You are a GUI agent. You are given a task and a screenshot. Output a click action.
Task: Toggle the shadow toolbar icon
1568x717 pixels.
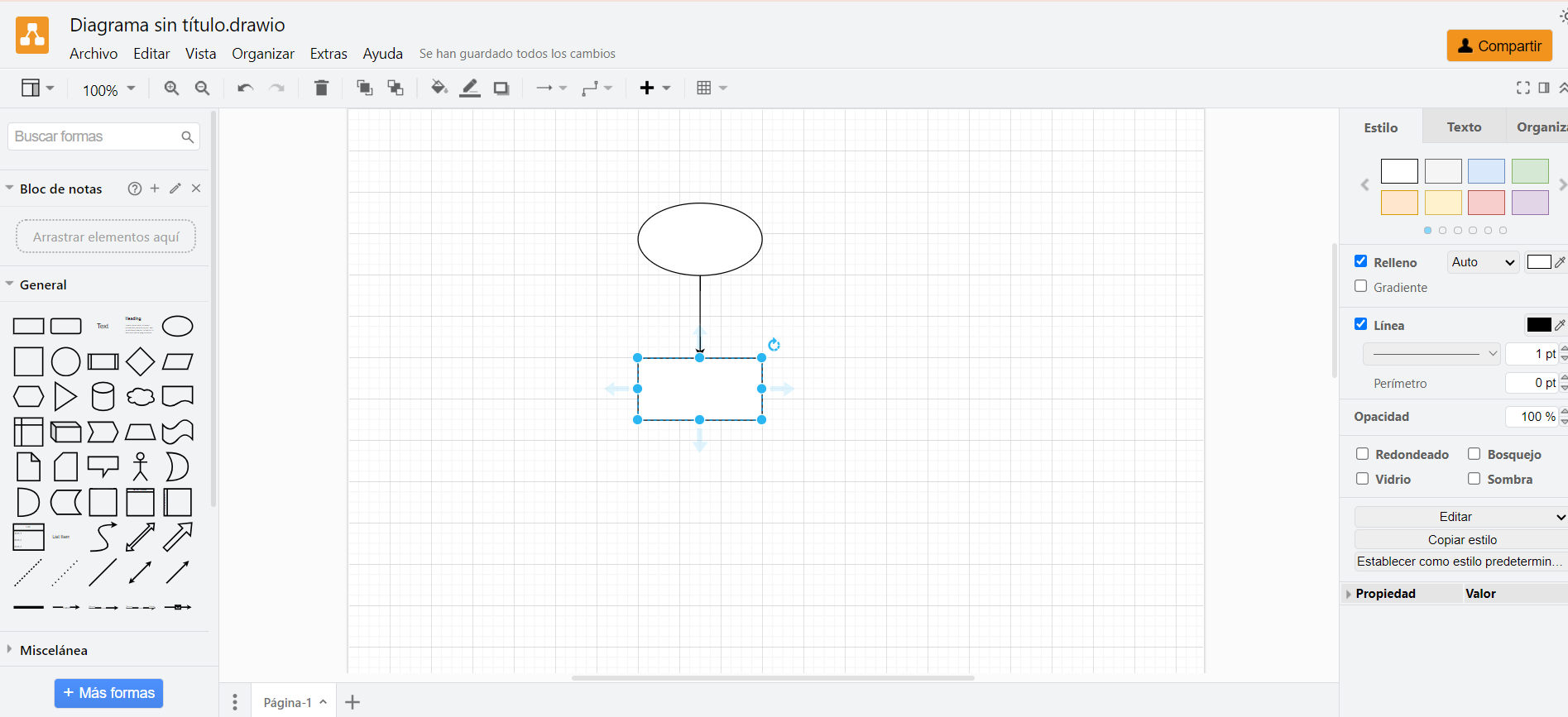pyautogui.click(x=501, y=88)
